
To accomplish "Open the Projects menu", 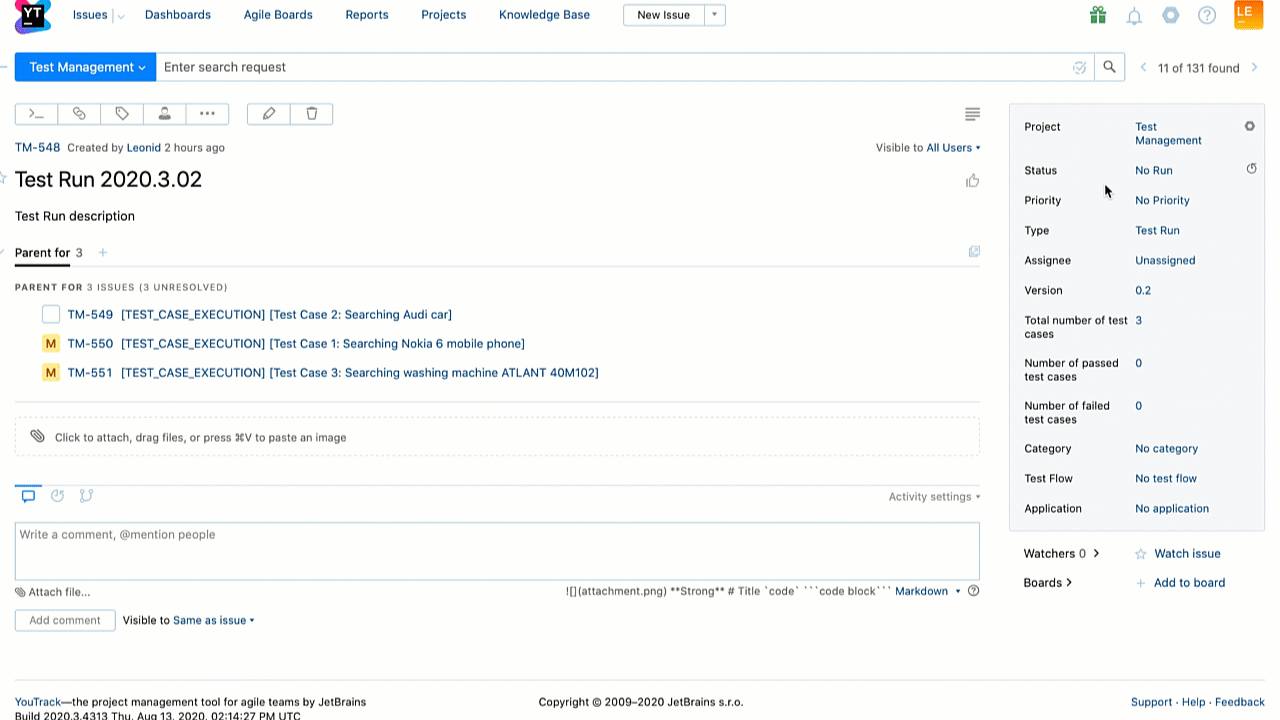I will tap(444, 15).
